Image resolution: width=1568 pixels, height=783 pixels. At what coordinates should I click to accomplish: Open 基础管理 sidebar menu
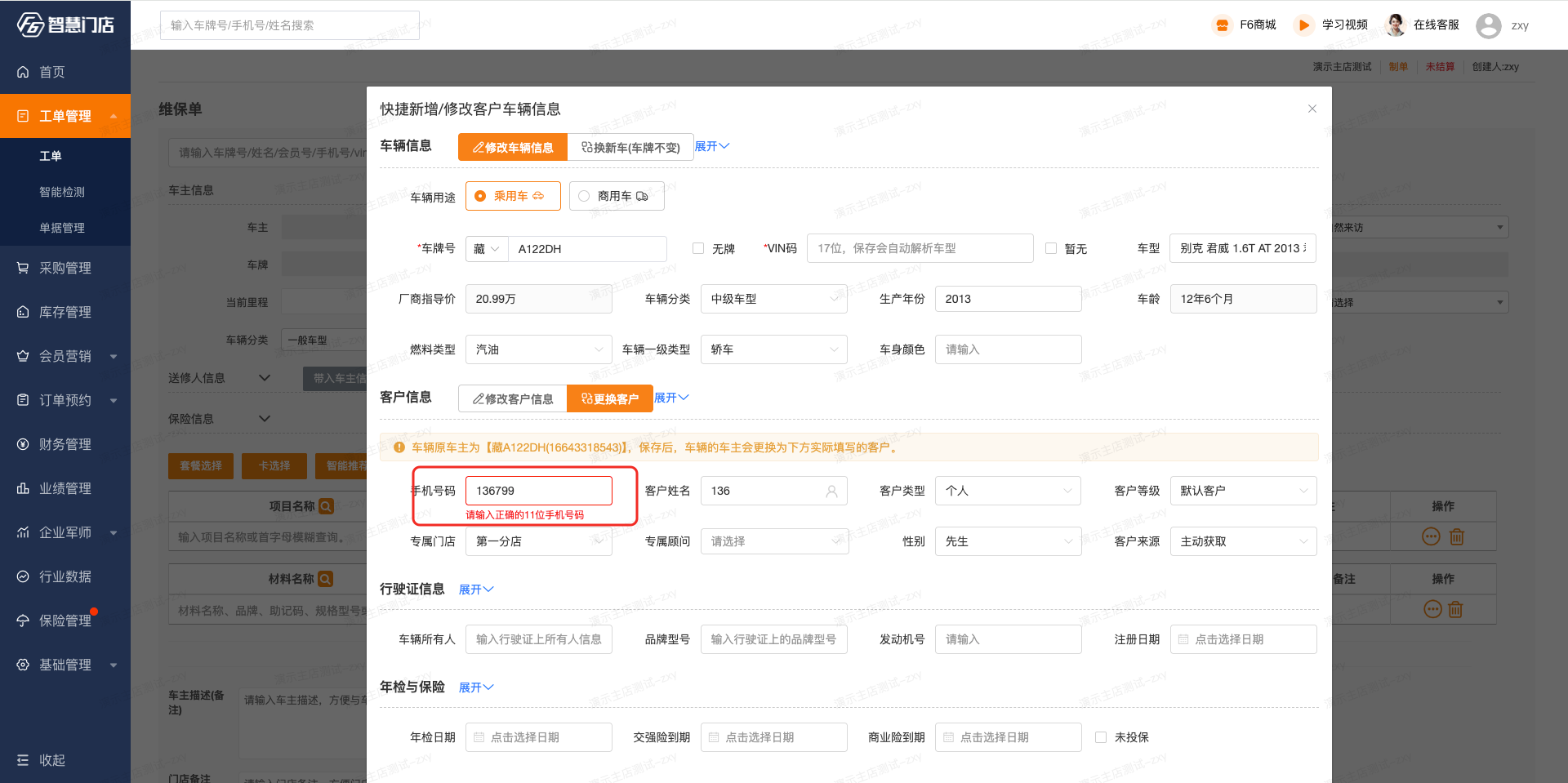tap(65, 665)
